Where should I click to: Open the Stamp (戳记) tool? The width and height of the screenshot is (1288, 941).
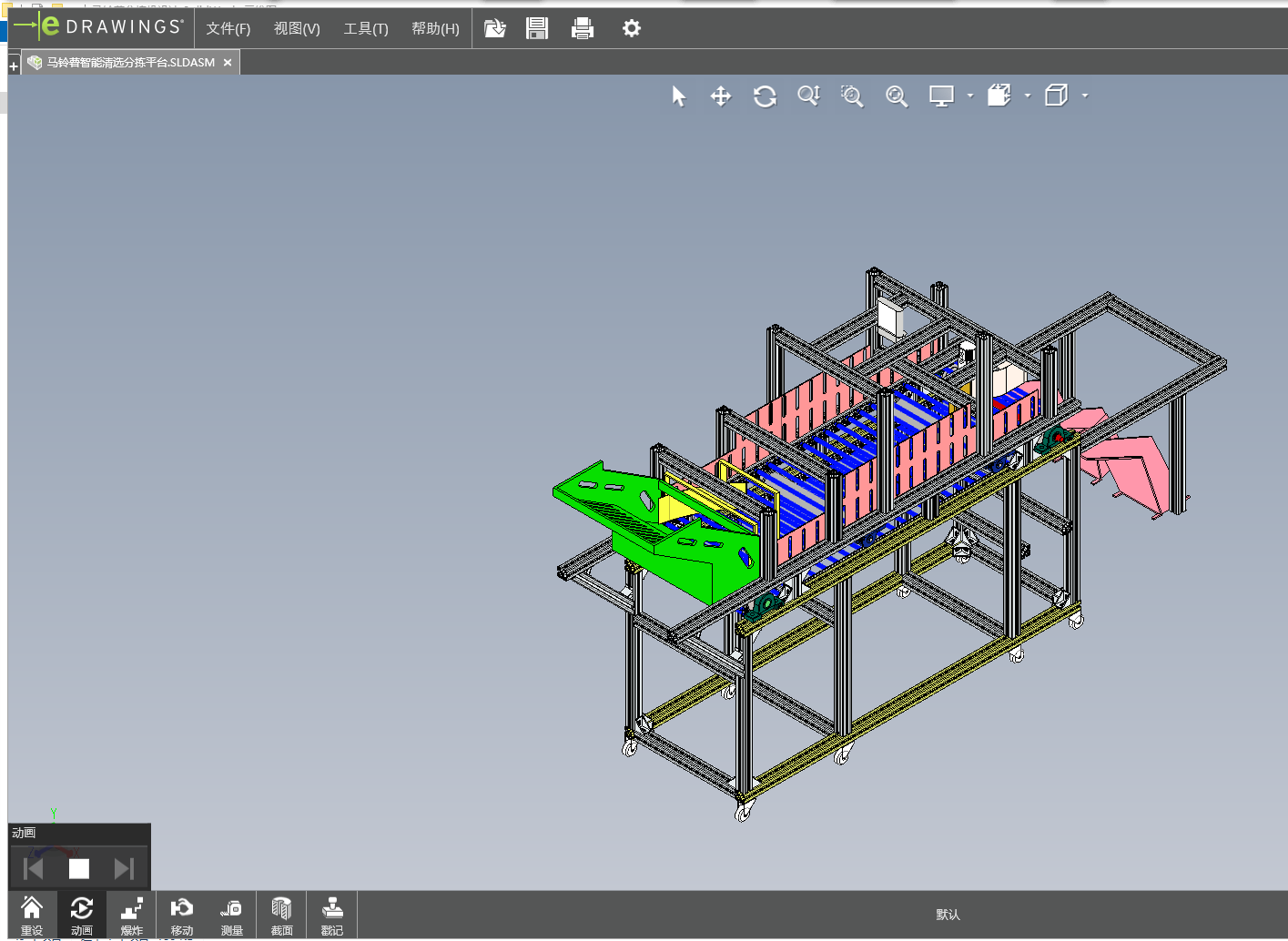click(x=332, y=915)
